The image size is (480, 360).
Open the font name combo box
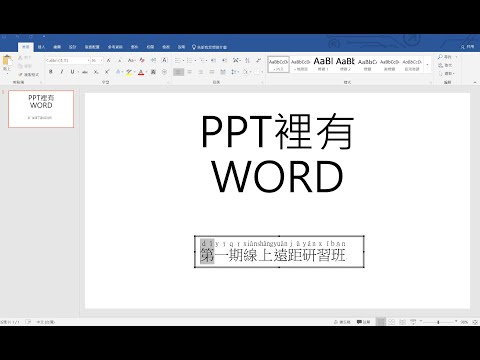pos(68,60)
